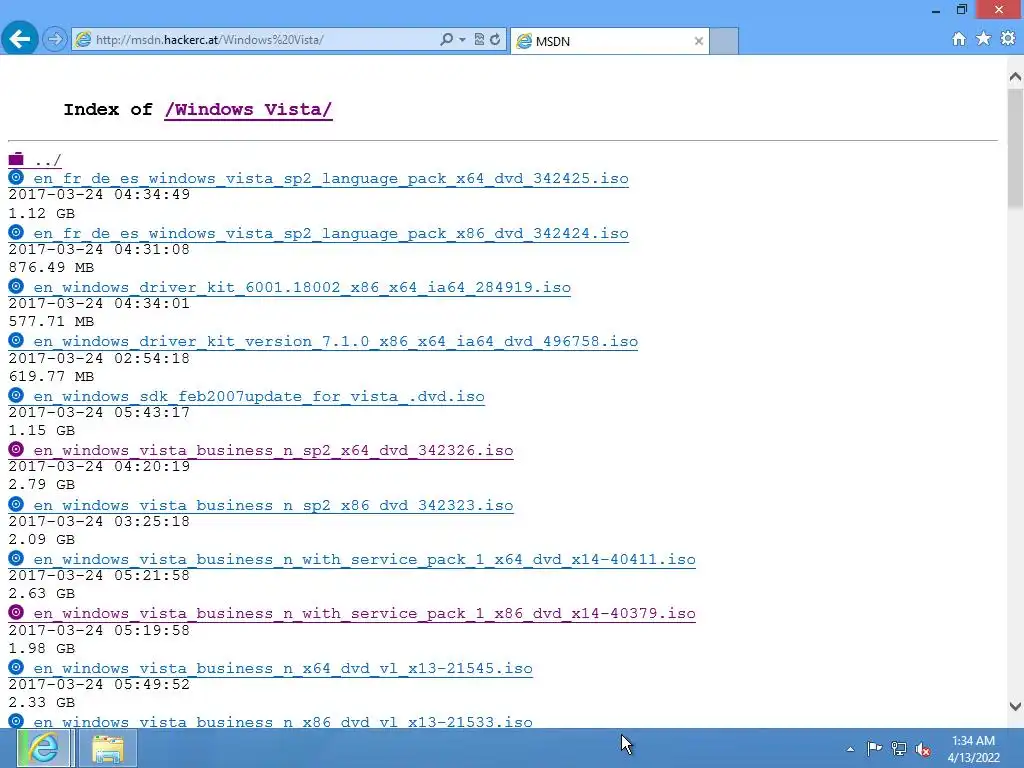The height and width of the screenshot is (768, 1024).
Task: Click disc icon beside sdk_feb2007update iso
Action: 16,395
